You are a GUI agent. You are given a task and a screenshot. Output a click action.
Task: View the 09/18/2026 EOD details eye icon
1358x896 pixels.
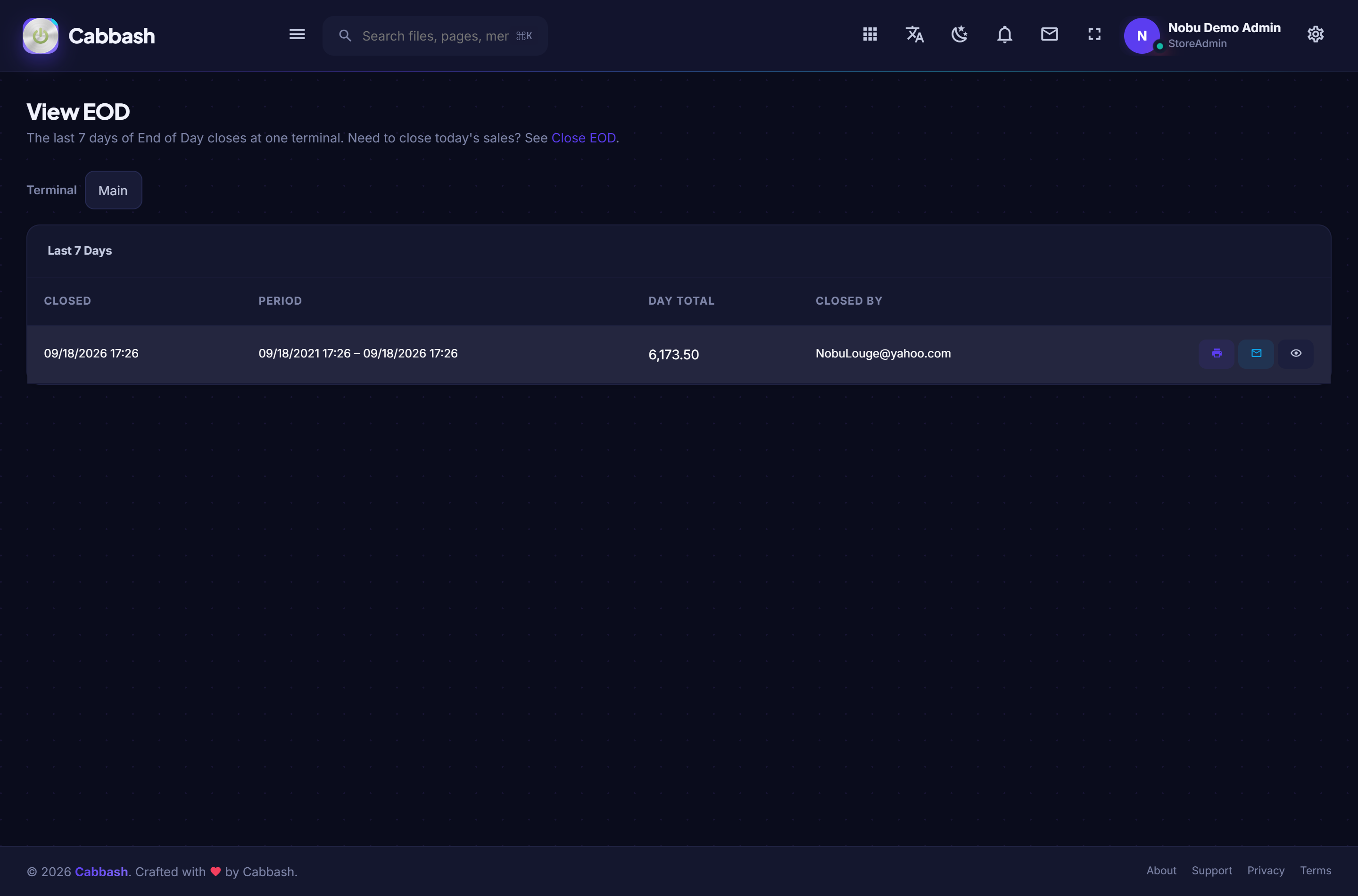tap(1296, 354)
